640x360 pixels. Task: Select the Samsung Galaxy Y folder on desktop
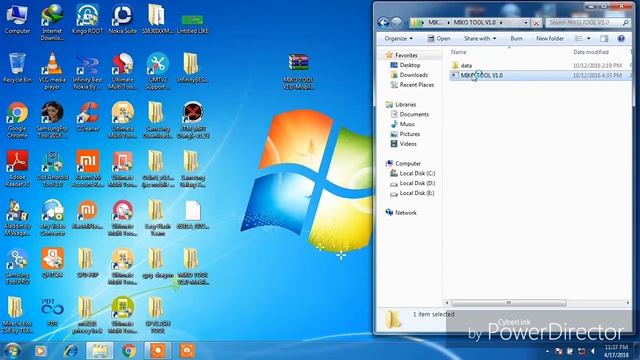coord(193,169)
